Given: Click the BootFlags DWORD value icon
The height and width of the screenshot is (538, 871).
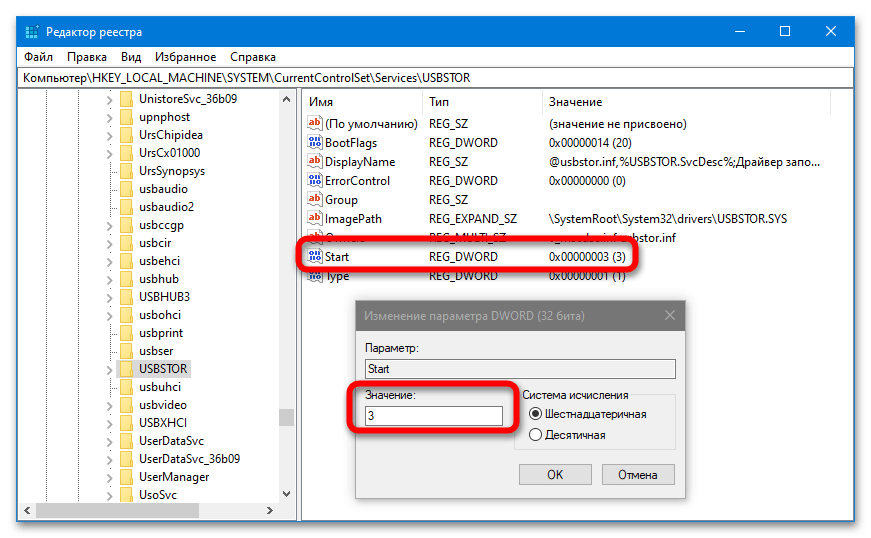Looking at the screenshot, I should point(314,143).
